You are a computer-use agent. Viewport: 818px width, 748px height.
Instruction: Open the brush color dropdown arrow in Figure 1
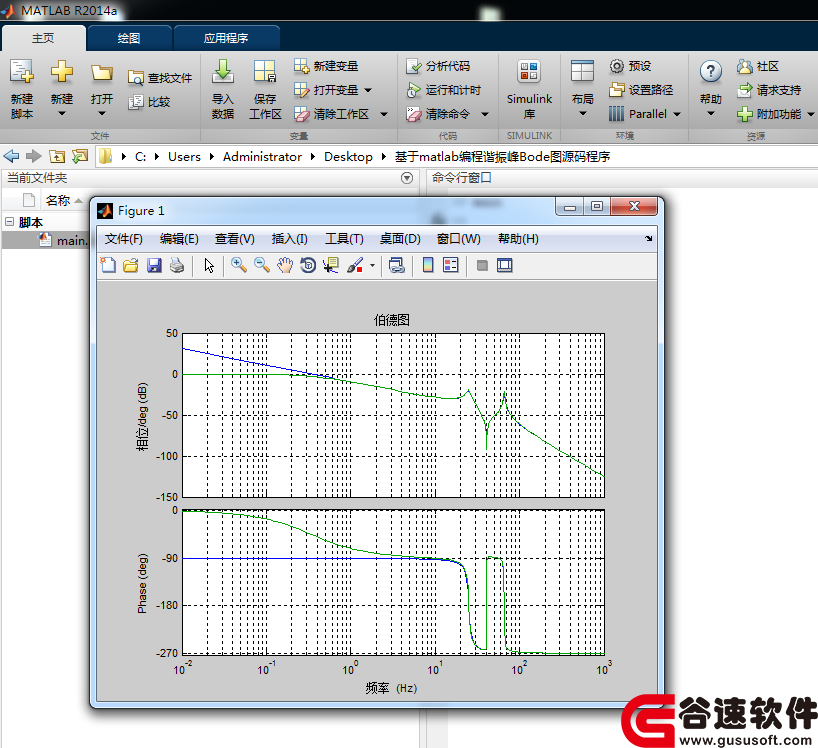(x=372, y=266)
